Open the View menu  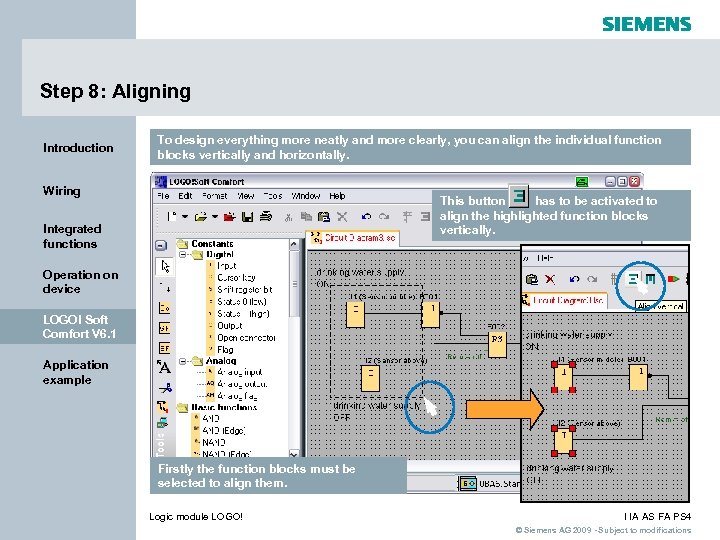246,196
